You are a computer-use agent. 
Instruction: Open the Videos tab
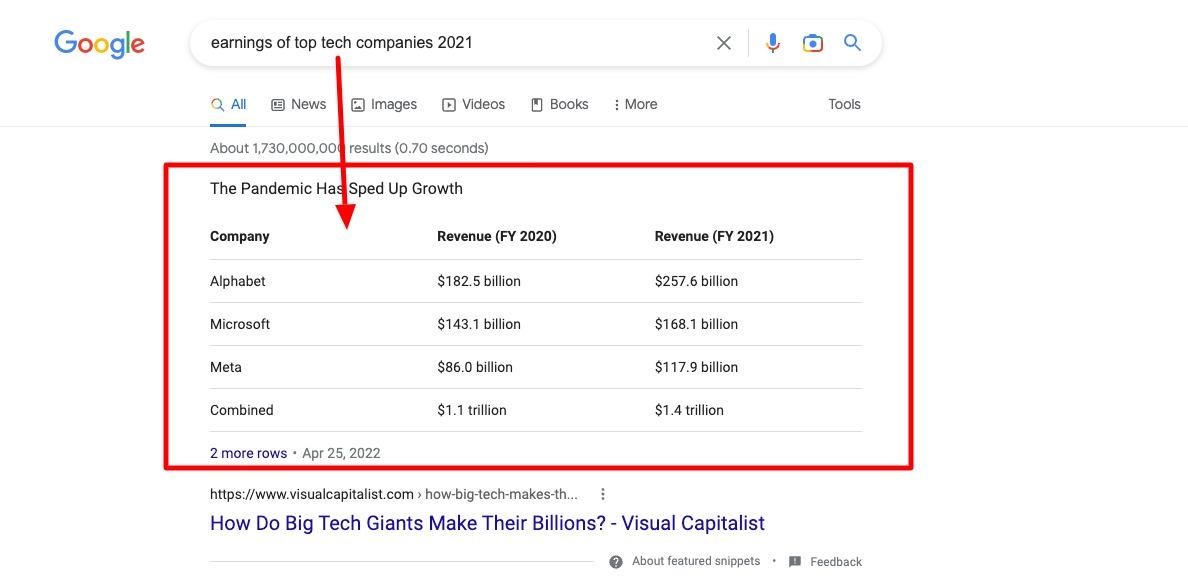click(x=474, y=105)
